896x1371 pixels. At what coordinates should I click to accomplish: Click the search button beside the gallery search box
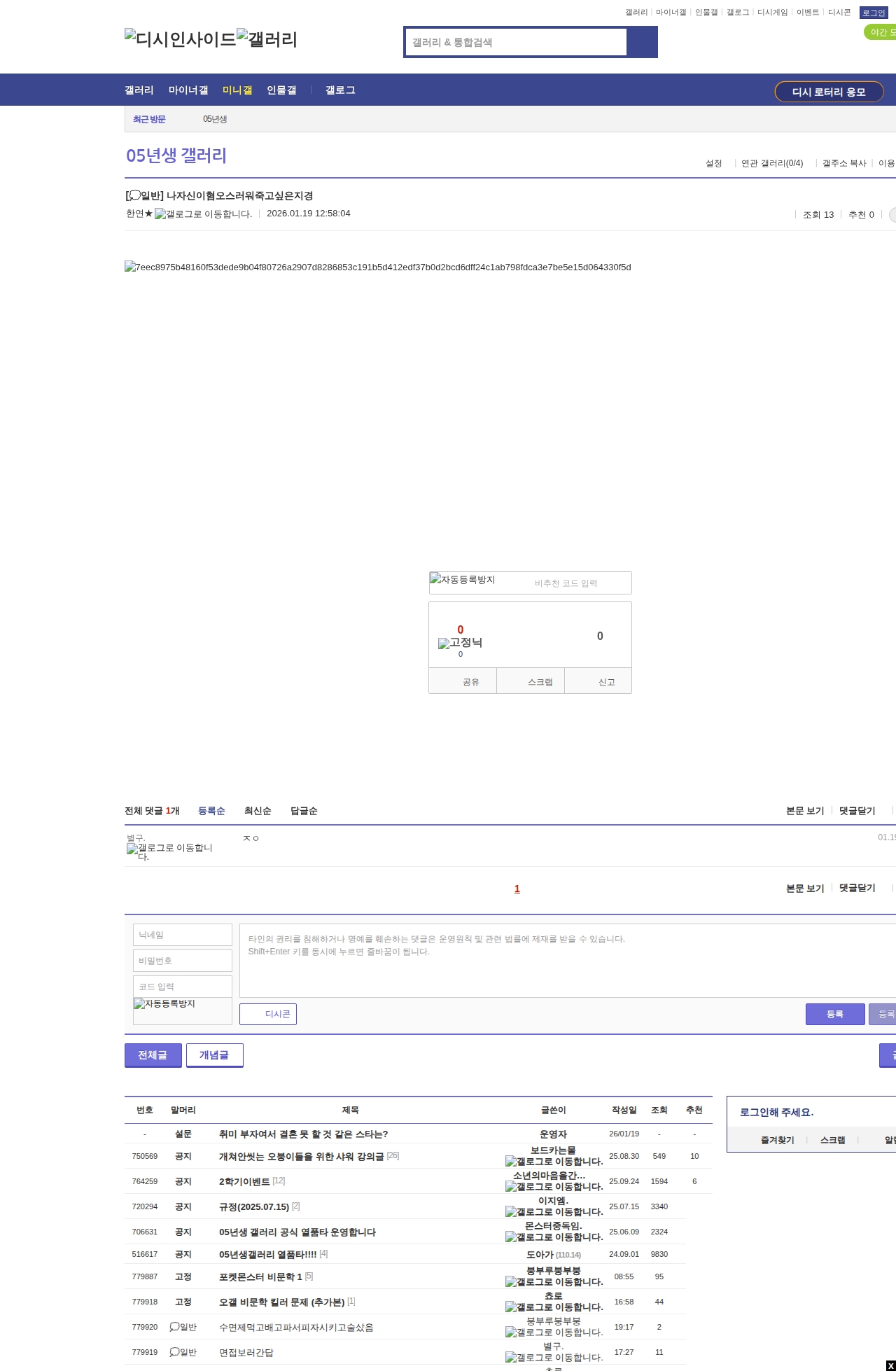[x=642, y=42]
